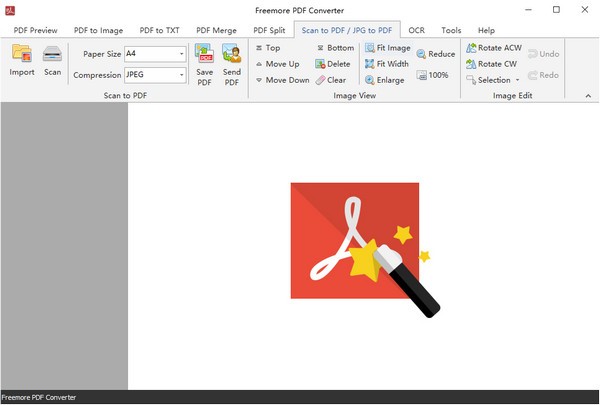Set zoom to 100%

point(432,75)
